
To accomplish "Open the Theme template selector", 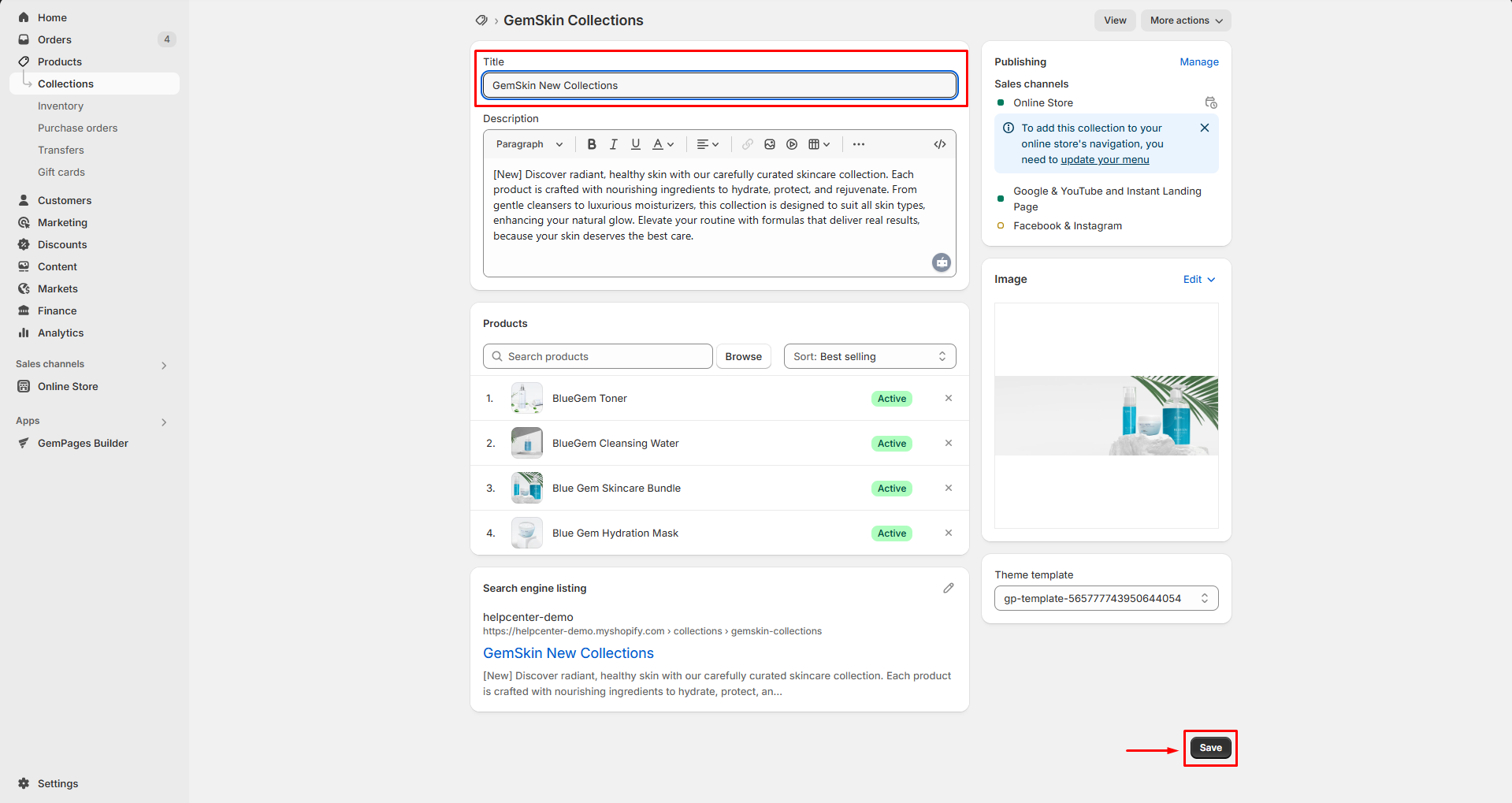I will [x=1105, y=598].
